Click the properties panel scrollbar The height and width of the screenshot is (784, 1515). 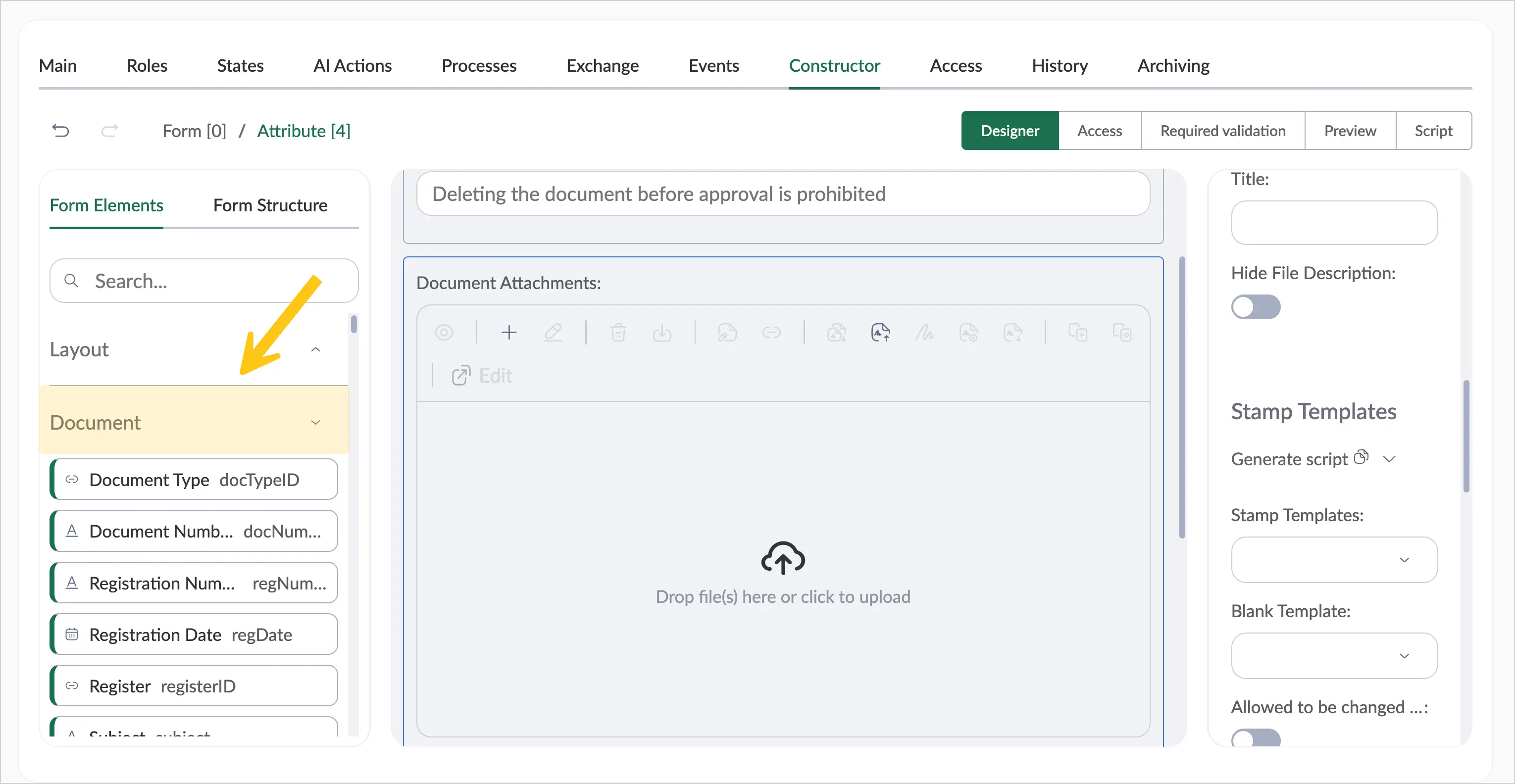pos(1466,437)
